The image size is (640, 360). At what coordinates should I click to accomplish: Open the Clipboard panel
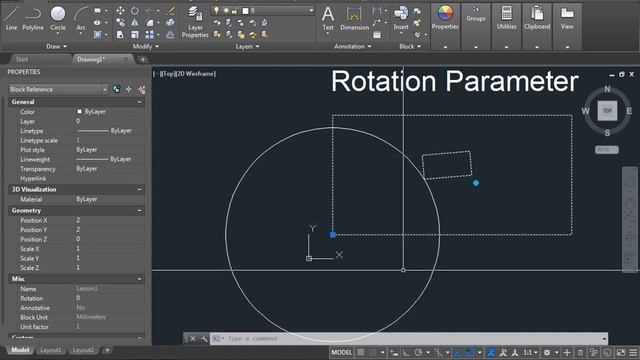click(x=537, y=18)
